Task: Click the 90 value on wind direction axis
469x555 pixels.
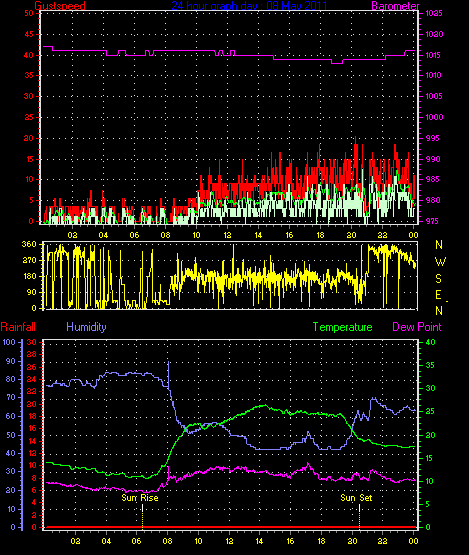Action: point(32,292)
